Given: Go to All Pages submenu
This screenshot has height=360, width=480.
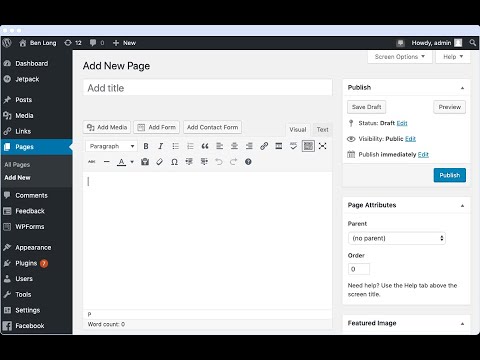Looking at the screenshot, I should tap(17, 164).
